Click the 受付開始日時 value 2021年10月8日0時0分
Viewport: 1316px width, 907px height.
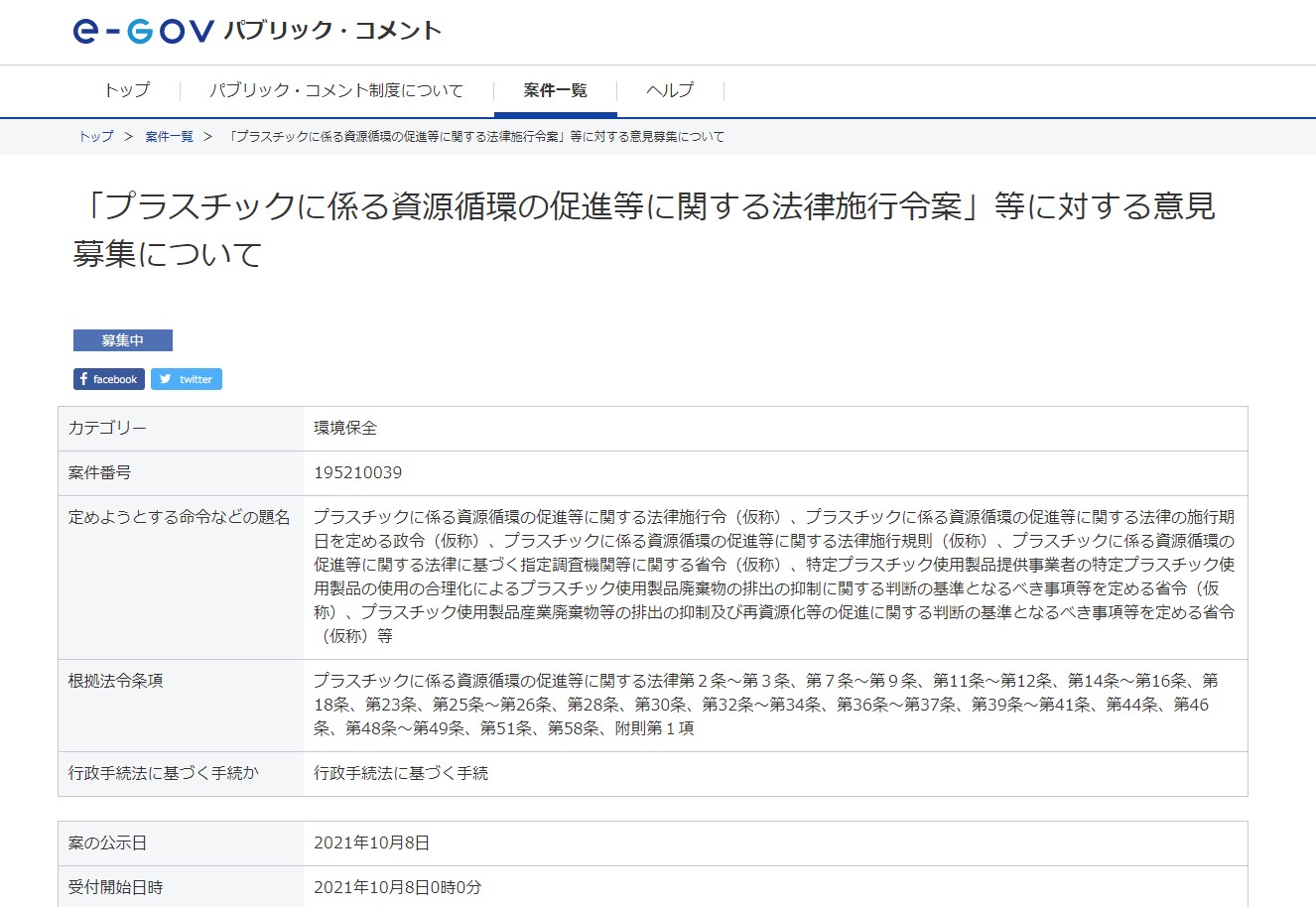click(x=397, y=888)
